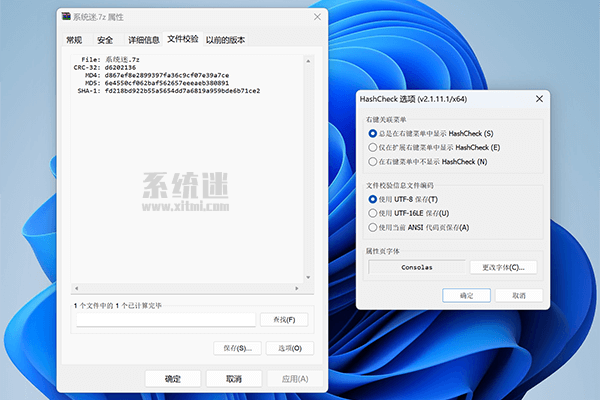The image size is (600, 400).
Task: Click the Consolas font display field
Action: (x=417, y=267)
